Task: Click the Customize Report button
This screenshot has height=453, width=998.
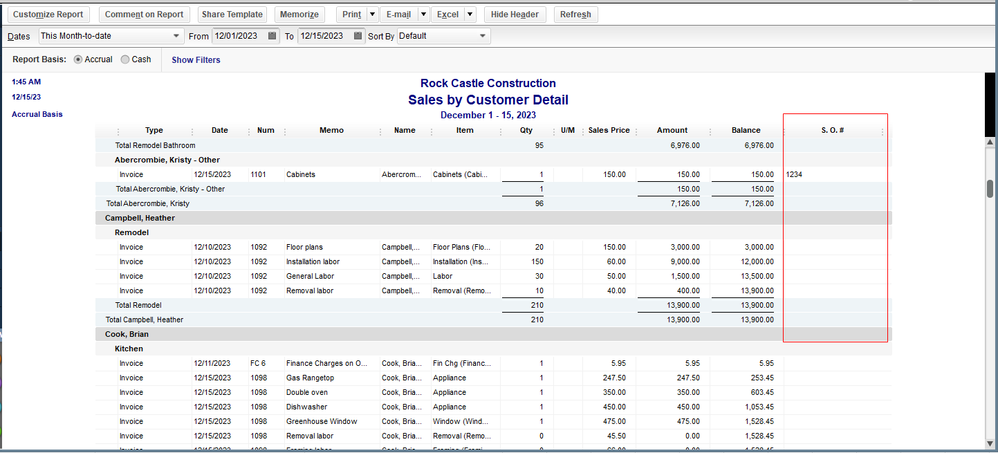Action: pos(49,15)
